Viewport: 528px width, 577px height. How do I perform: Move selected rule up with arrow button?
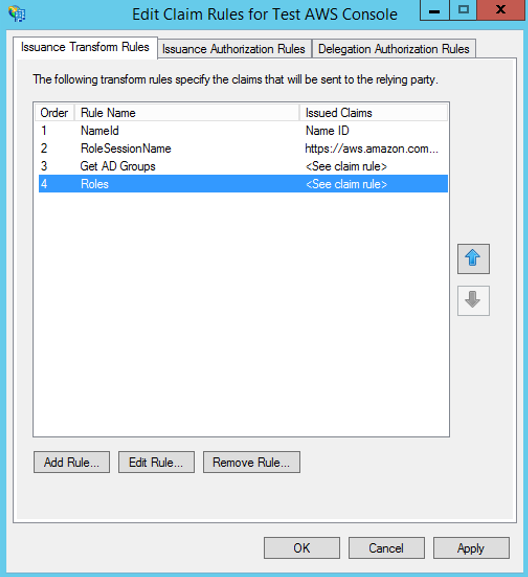[473, 259]
